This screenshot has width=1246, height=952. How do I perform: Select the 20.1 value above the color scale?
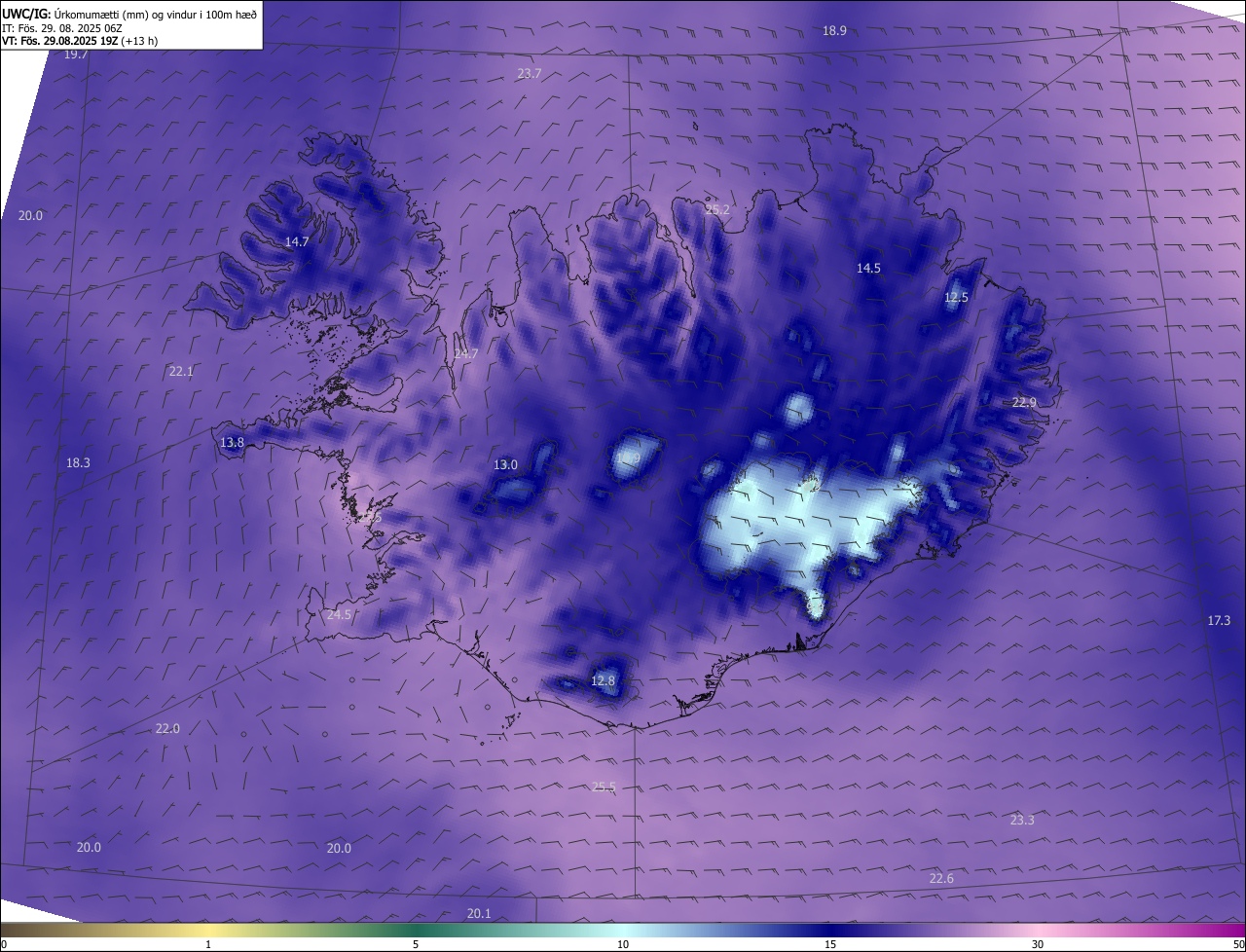tap(479, 913)
